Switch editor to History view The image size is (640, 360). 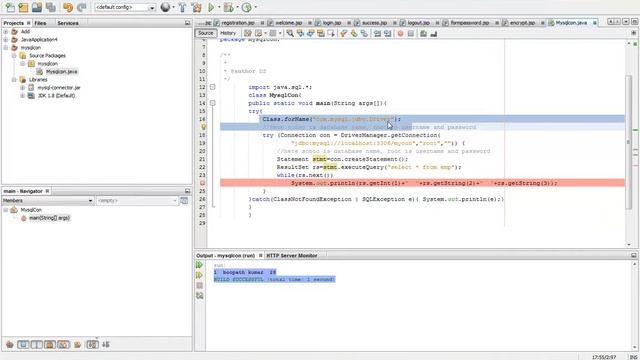click(x=228, y=33)
